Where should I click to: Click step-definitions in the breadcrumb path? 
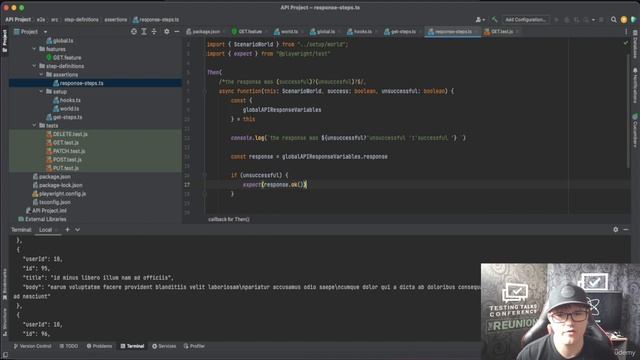[x=81, y=20]
